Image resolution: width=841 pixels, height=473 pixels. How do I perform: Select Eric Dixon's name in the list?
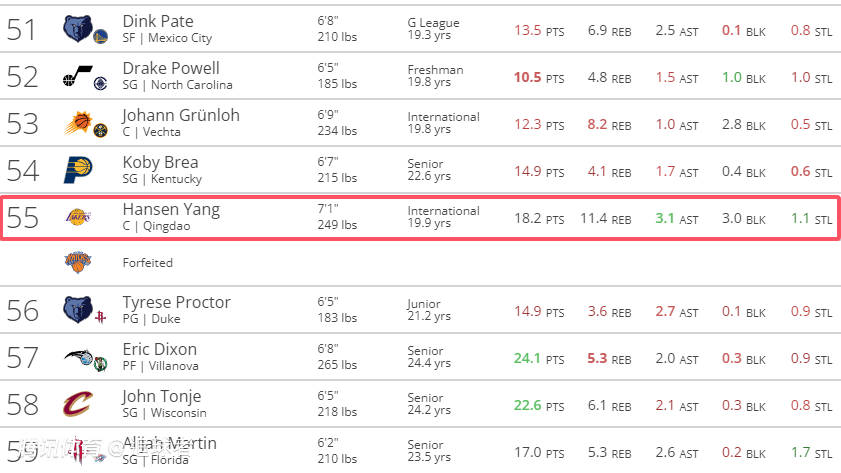click(159, 349)
